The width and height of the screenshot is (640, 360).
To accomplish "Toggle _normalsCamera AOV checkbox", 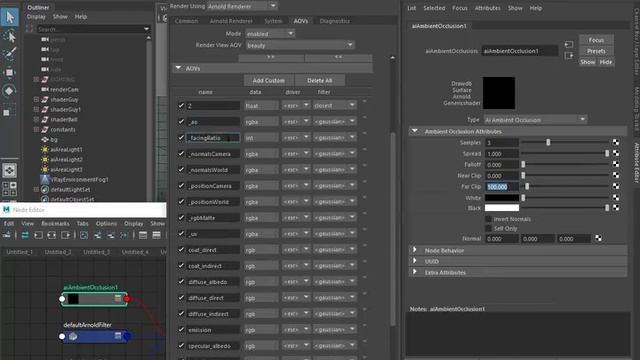I will [x=181, y=153].
